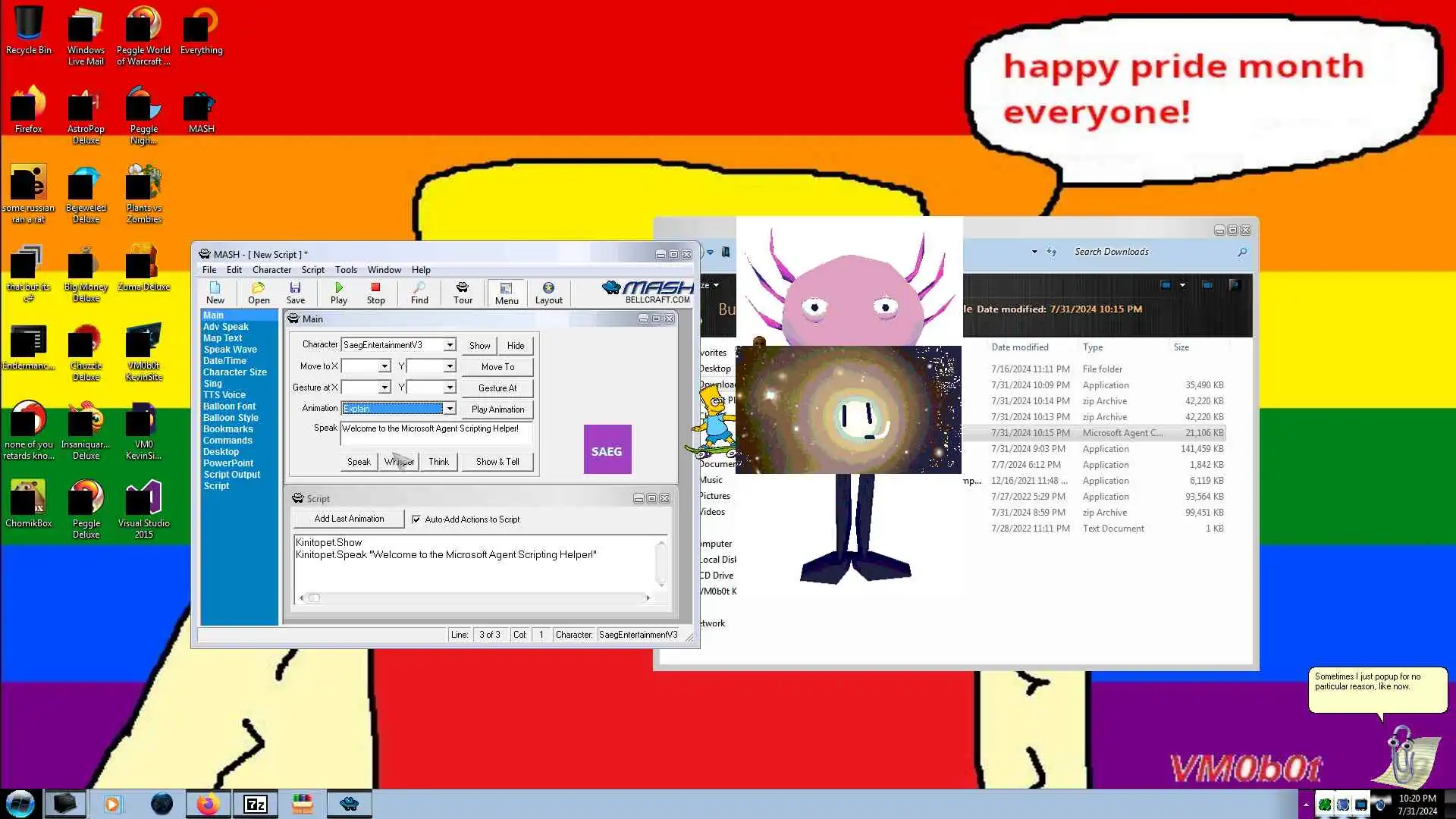Save the script using the Save icon
Image resolution: width=1456 pixels, height=819 pixels.
tap(295, 292)
